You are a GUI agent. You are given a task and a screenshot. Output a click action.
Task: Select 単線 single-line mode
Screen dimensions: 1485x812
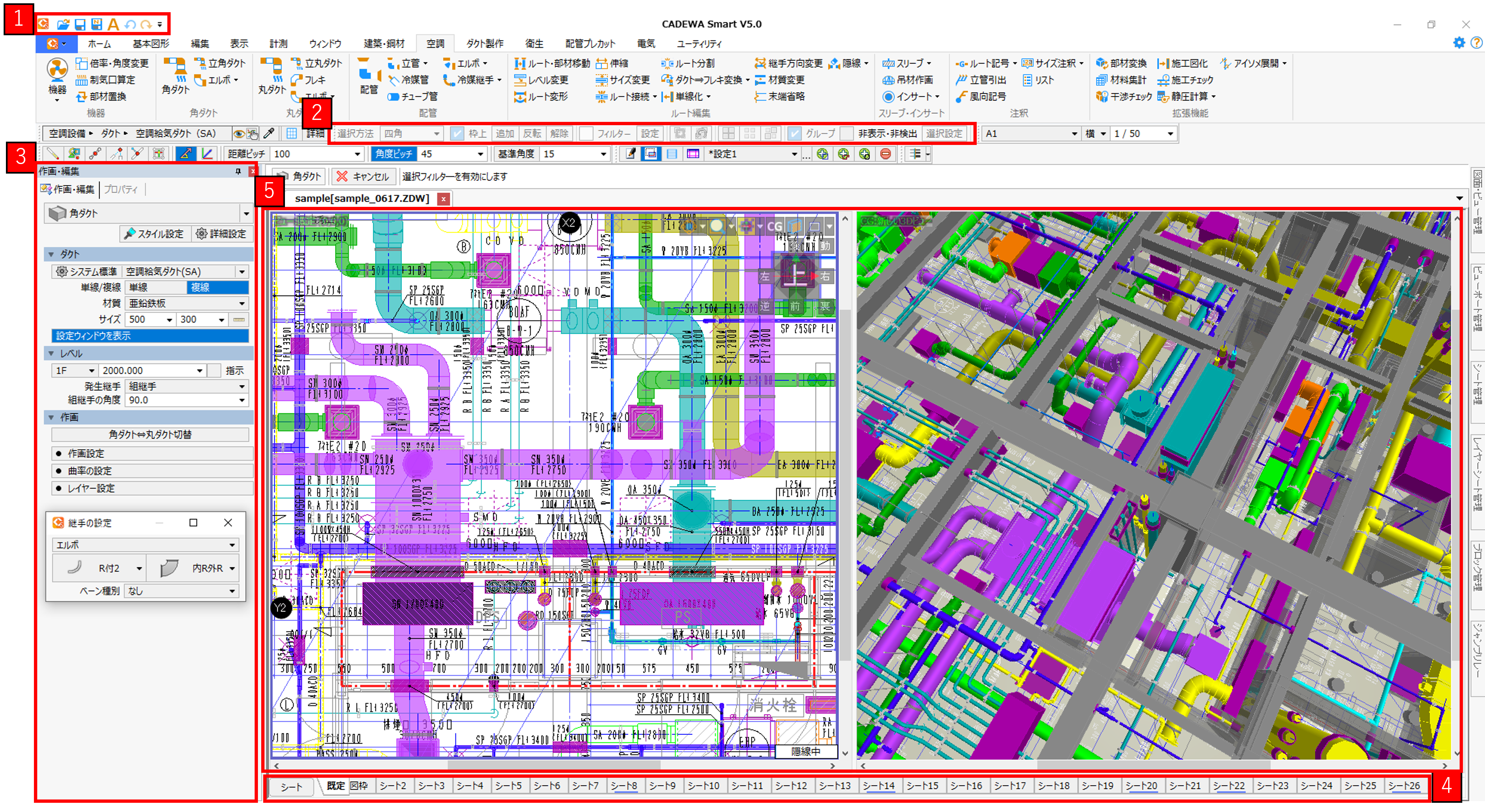(x=155, y=287)
